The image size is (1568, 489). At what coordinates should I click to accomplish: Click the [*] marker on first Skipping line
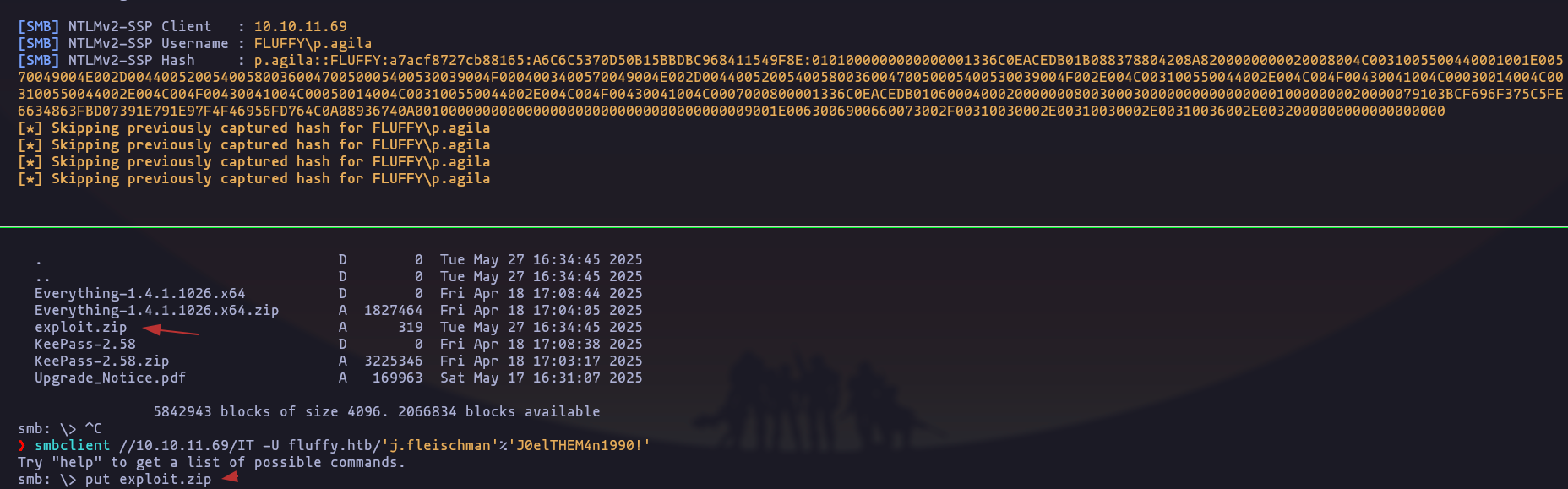point(30,128)
